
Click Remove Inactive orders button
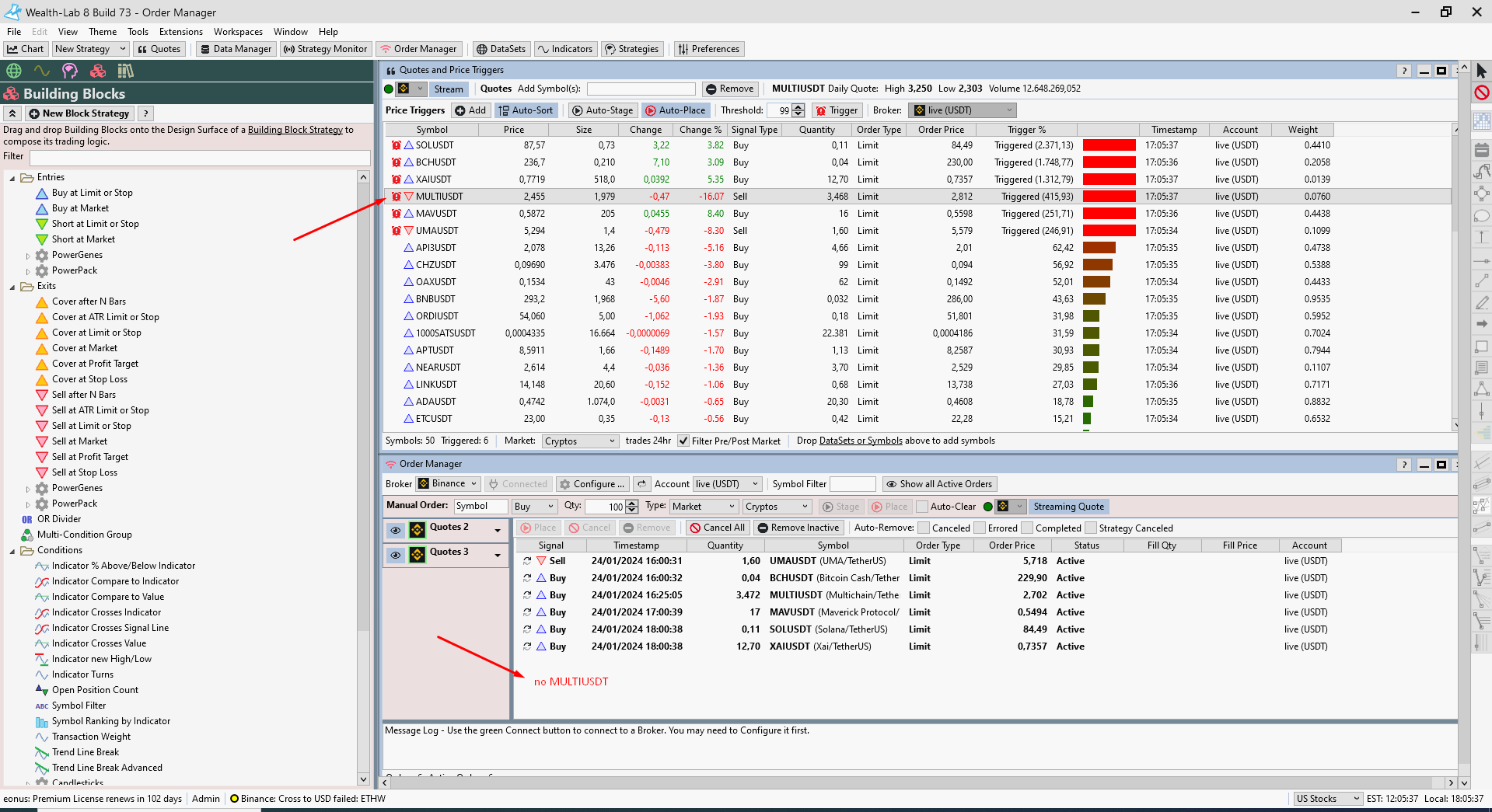(798, 528)
